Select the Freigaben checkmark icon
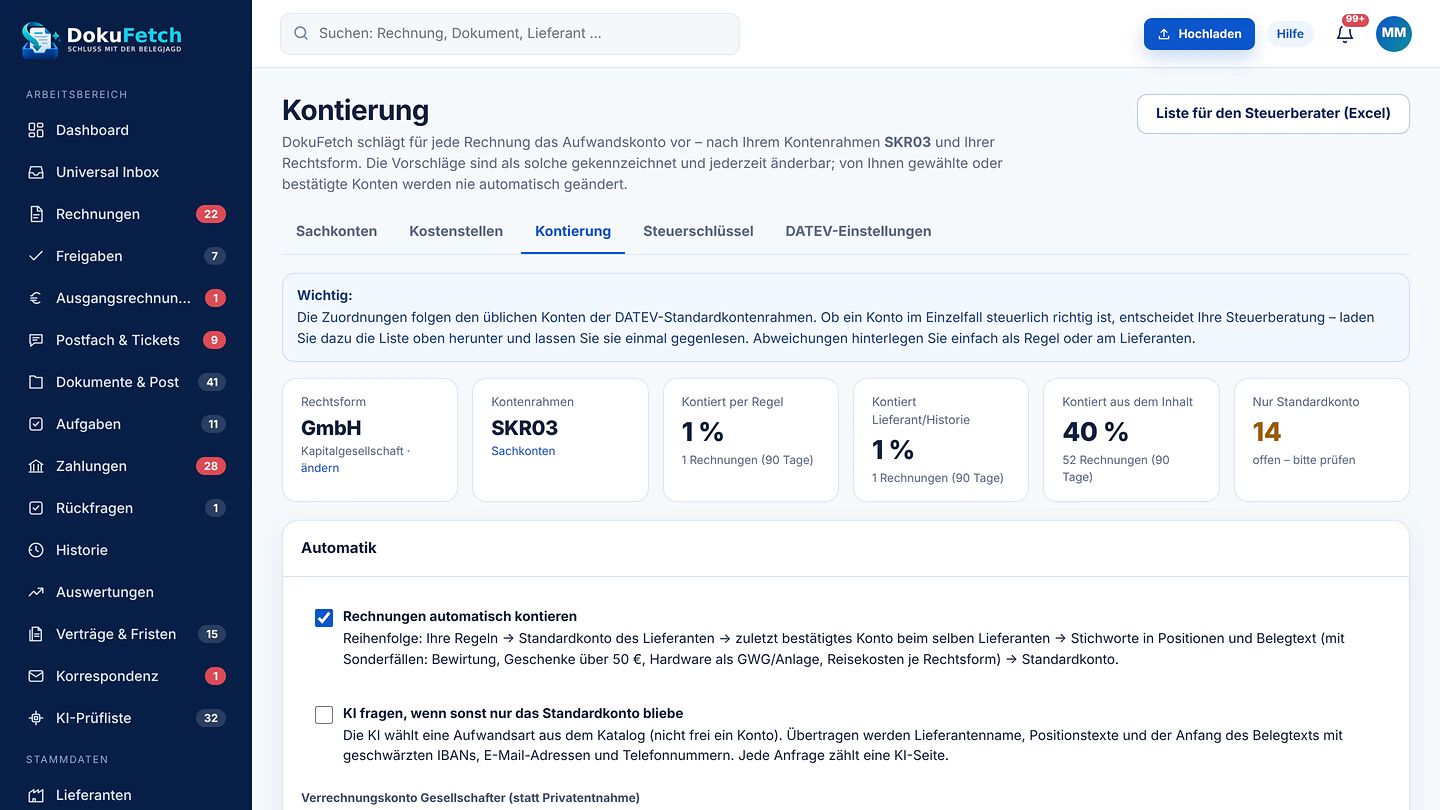The width and height of the screenshot is (1440, 810). (36, 256)
